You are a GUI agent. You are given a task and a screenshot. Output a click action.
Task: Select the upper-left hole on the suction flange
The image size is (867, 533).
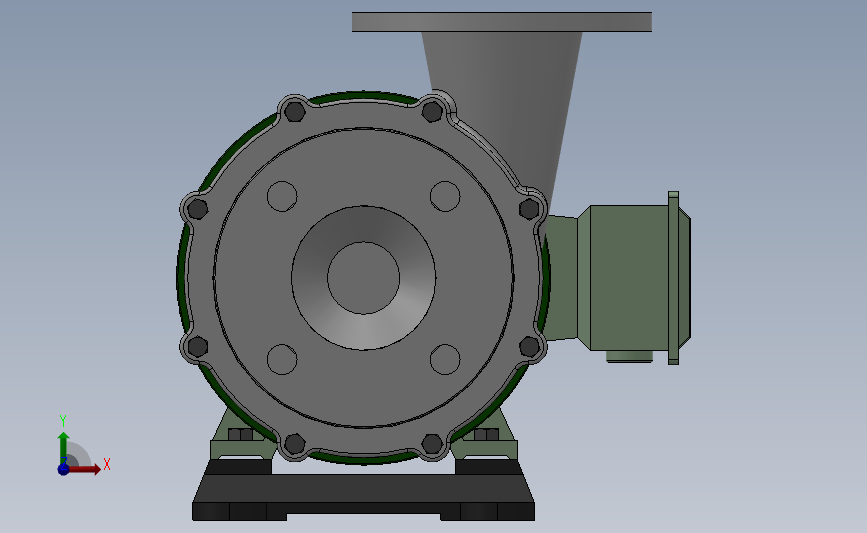point(282,196)
